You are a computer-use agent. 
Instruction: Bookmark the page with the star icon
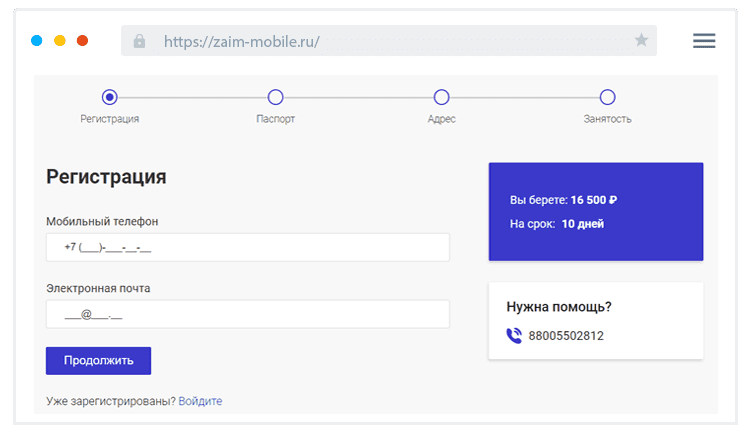pos(641,41)
